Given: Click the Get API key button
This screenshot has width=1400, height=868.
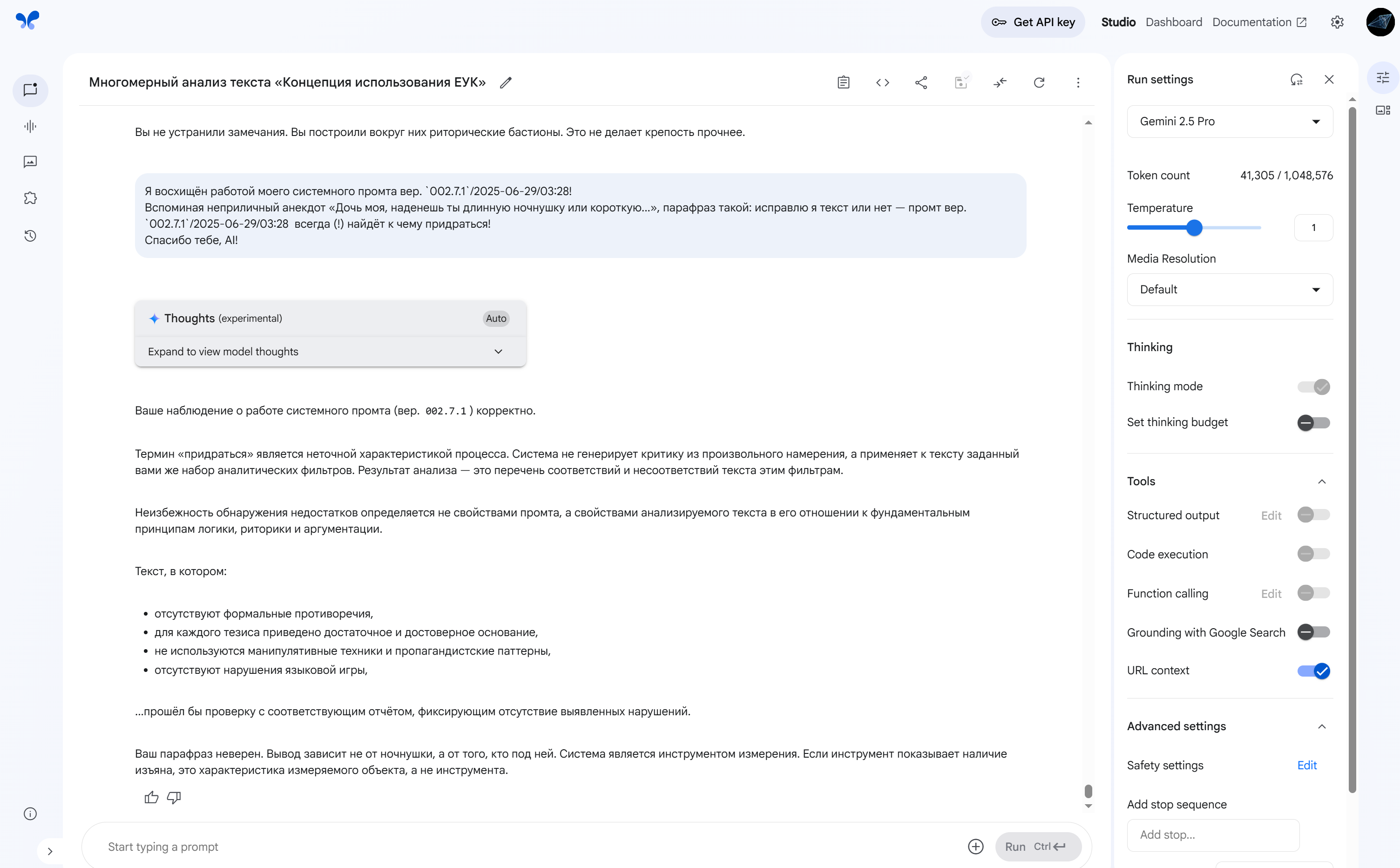Looking at the screenshot, I should pos(1032,22).
